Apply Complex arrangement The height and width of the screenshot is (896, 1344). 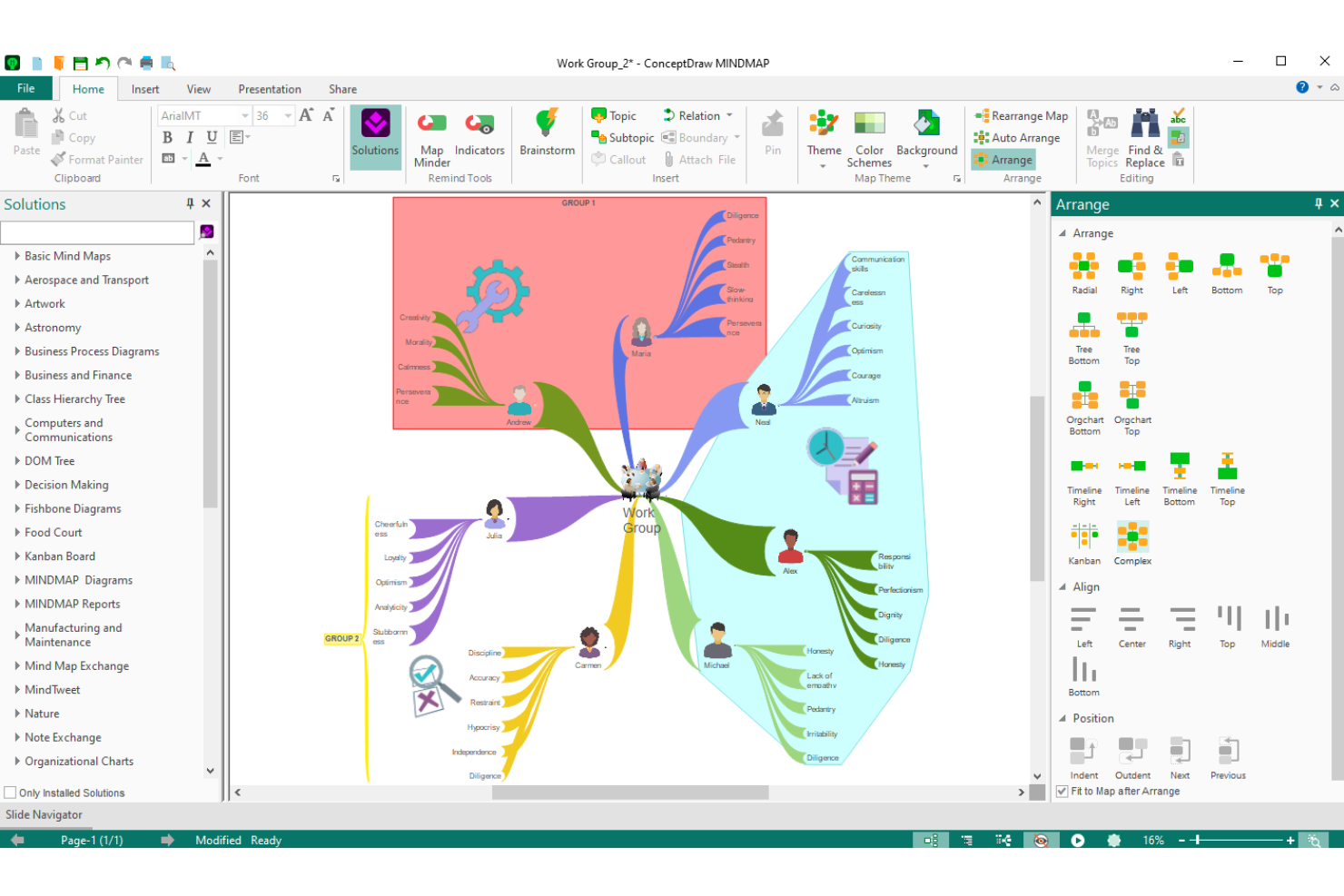pos(1132,544)
